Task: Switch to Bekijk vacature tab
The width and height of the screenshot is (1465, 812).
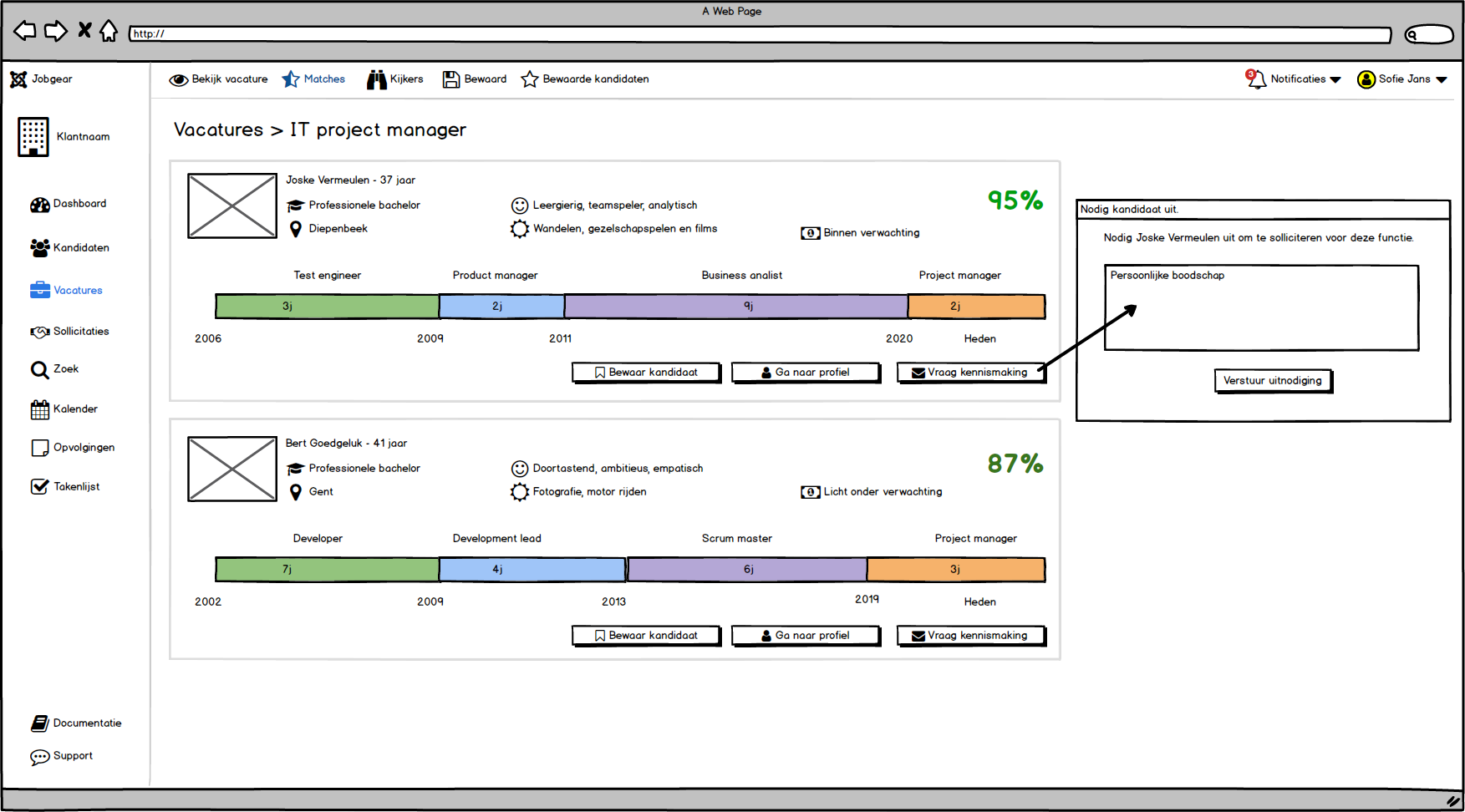Action: point(218,79)
